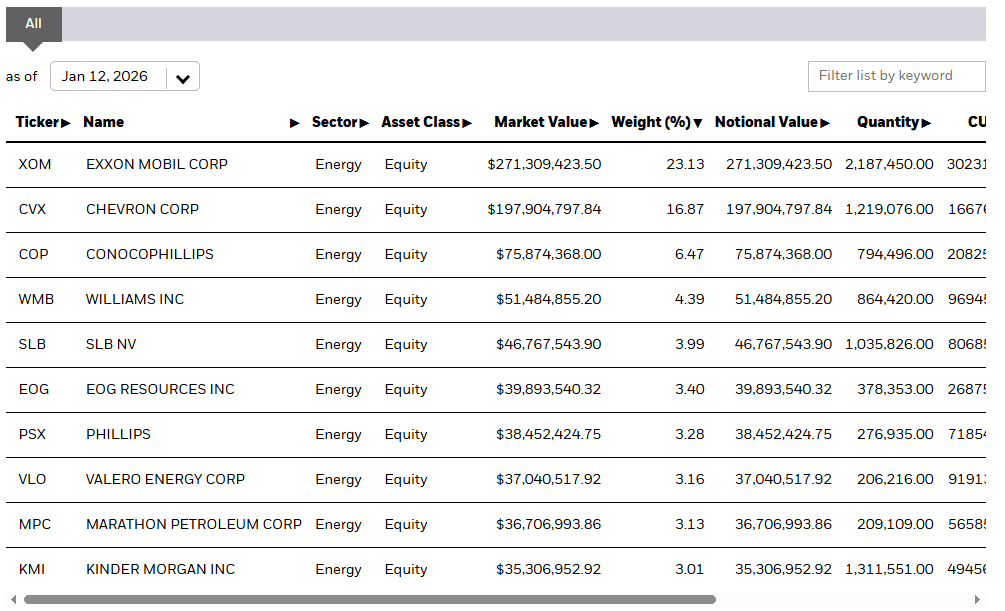
Task: Click the Filter list by keyword field
Action: [x=896, y=76]
